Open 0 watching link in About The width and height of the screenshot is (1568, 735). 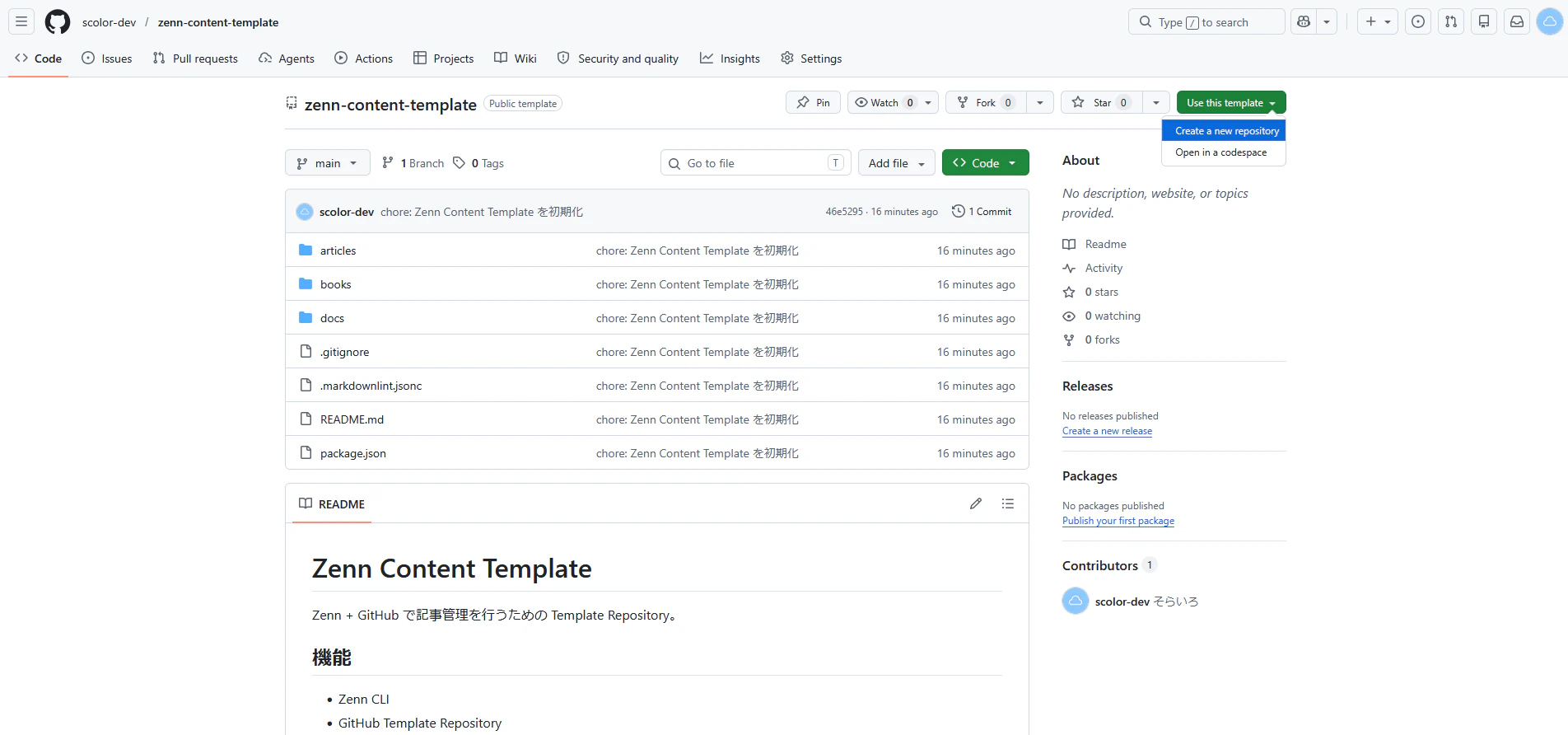1102,316
